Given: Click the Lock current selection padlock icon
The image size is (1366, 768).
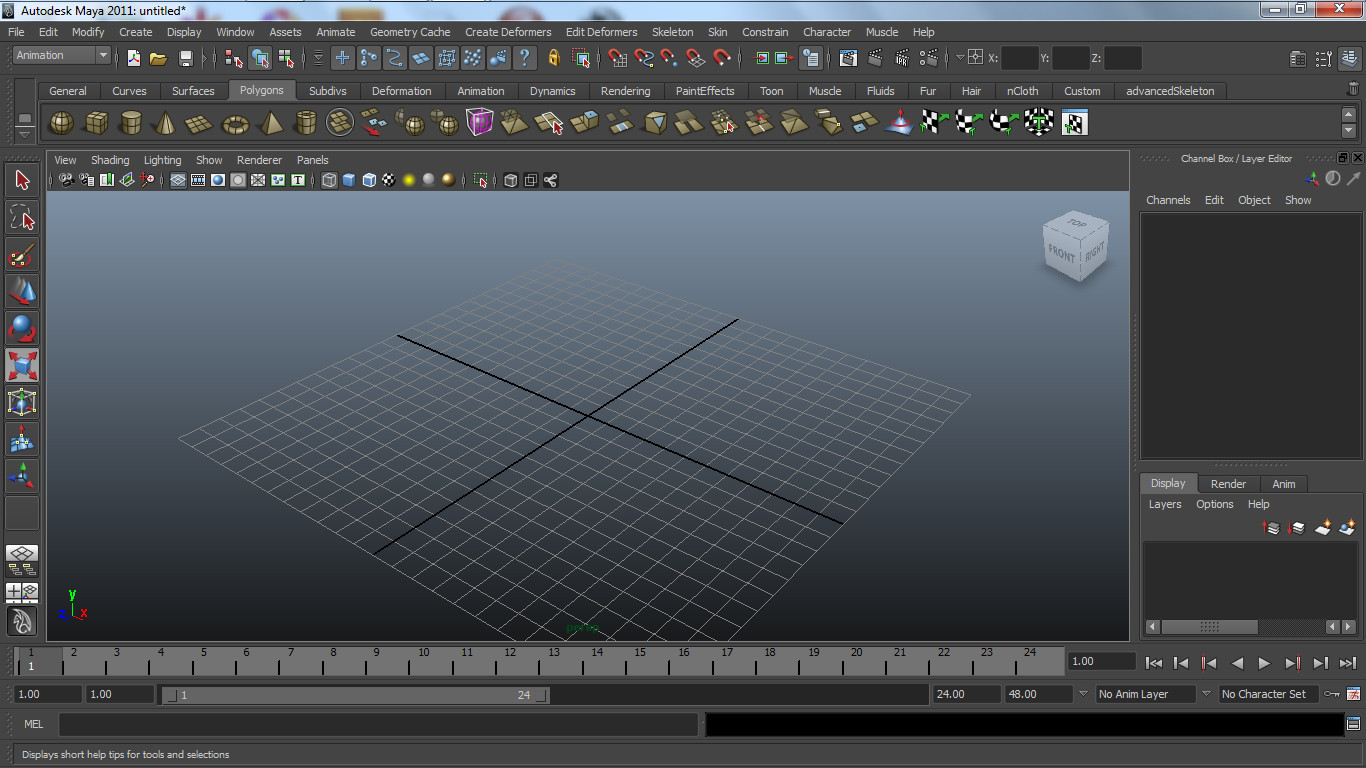Looking at the screenshot, I should pos(553,58).
